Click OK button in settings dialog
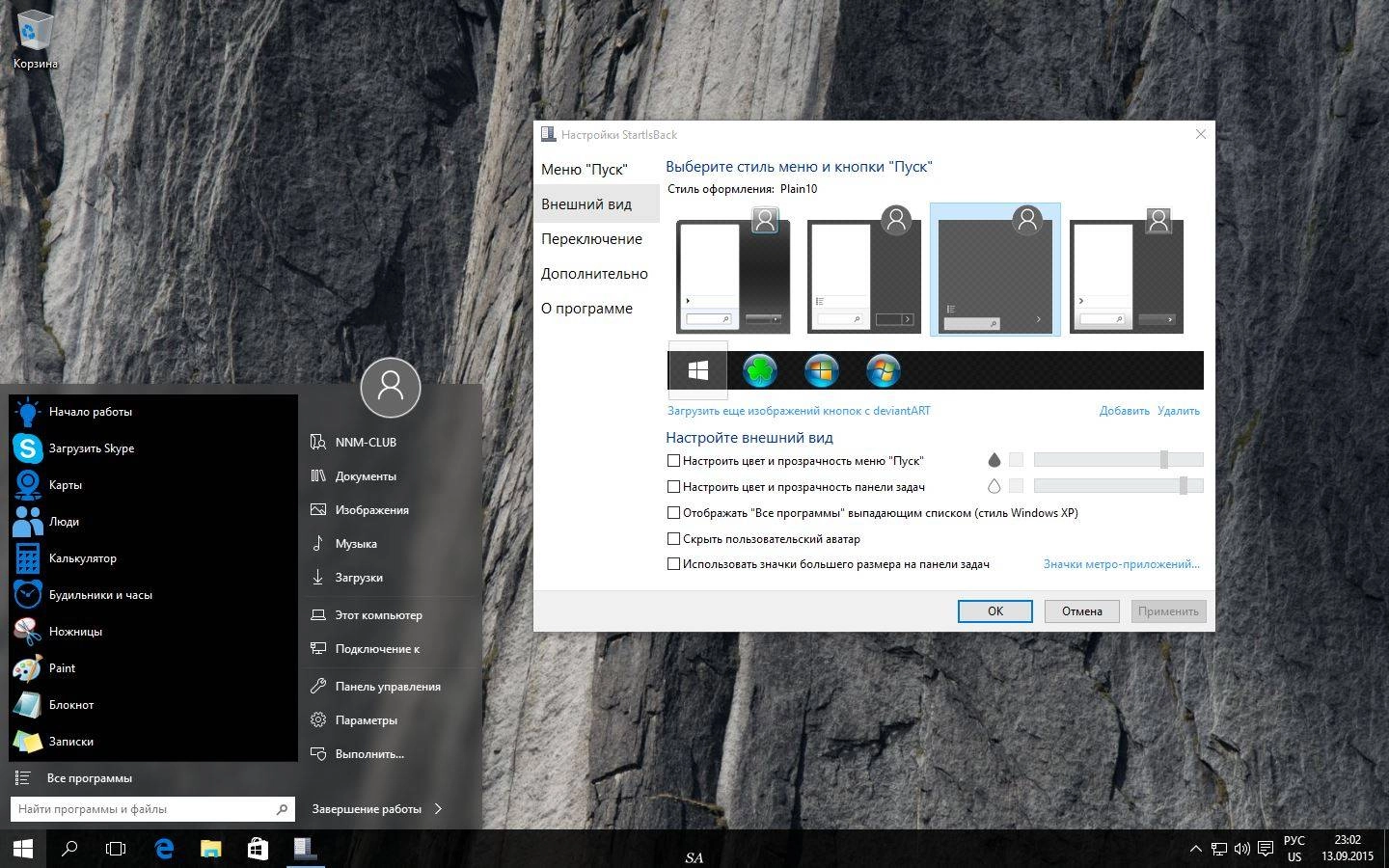 995,611
